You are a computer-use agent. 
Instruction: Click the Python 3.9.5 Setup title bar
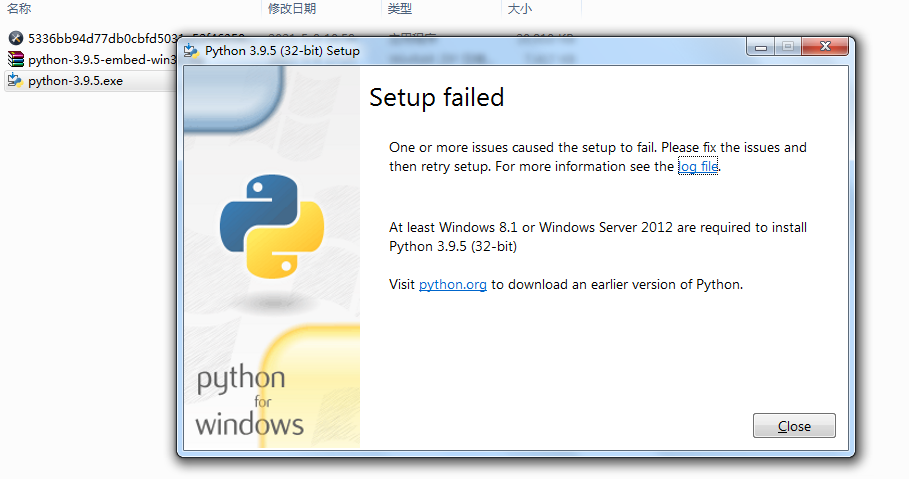click(x=464, y=50)
